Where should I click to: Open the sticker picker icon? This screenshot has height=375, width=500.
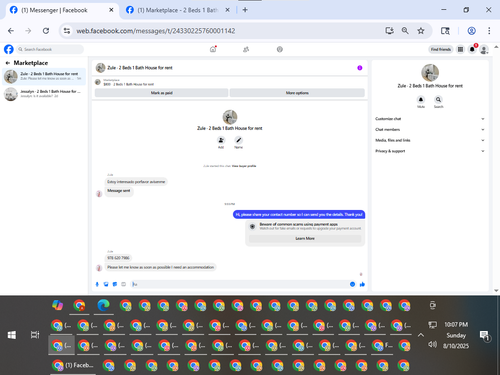pos(115,284)
